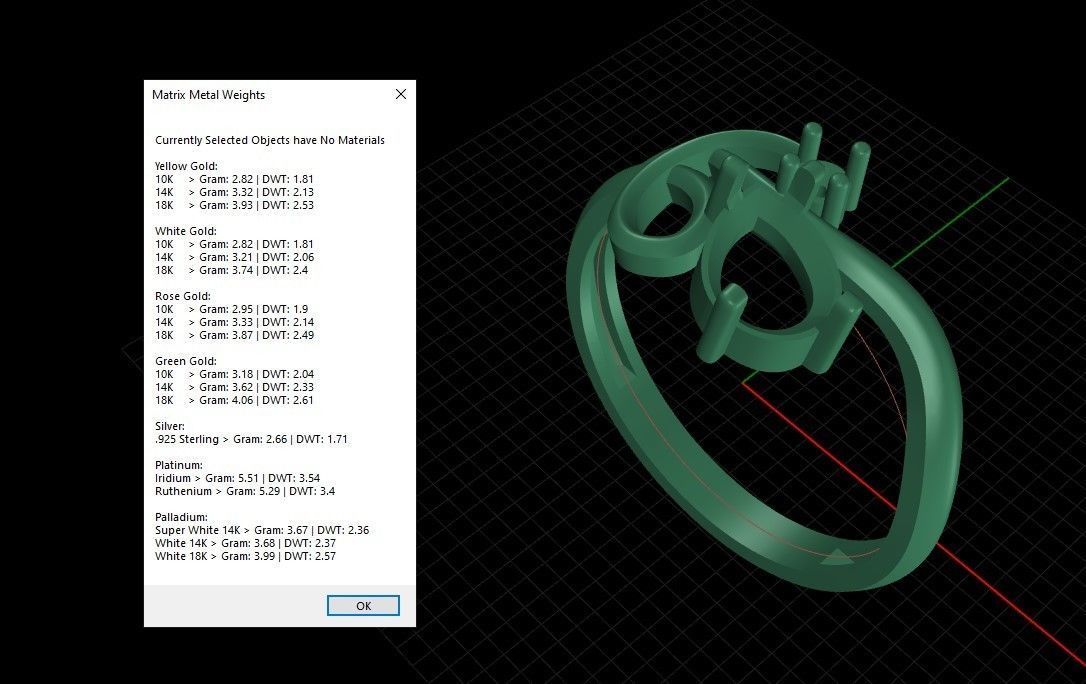Click the 'Silver:' heading
This screenshot has height=684, width=1086.
(170, 426)
